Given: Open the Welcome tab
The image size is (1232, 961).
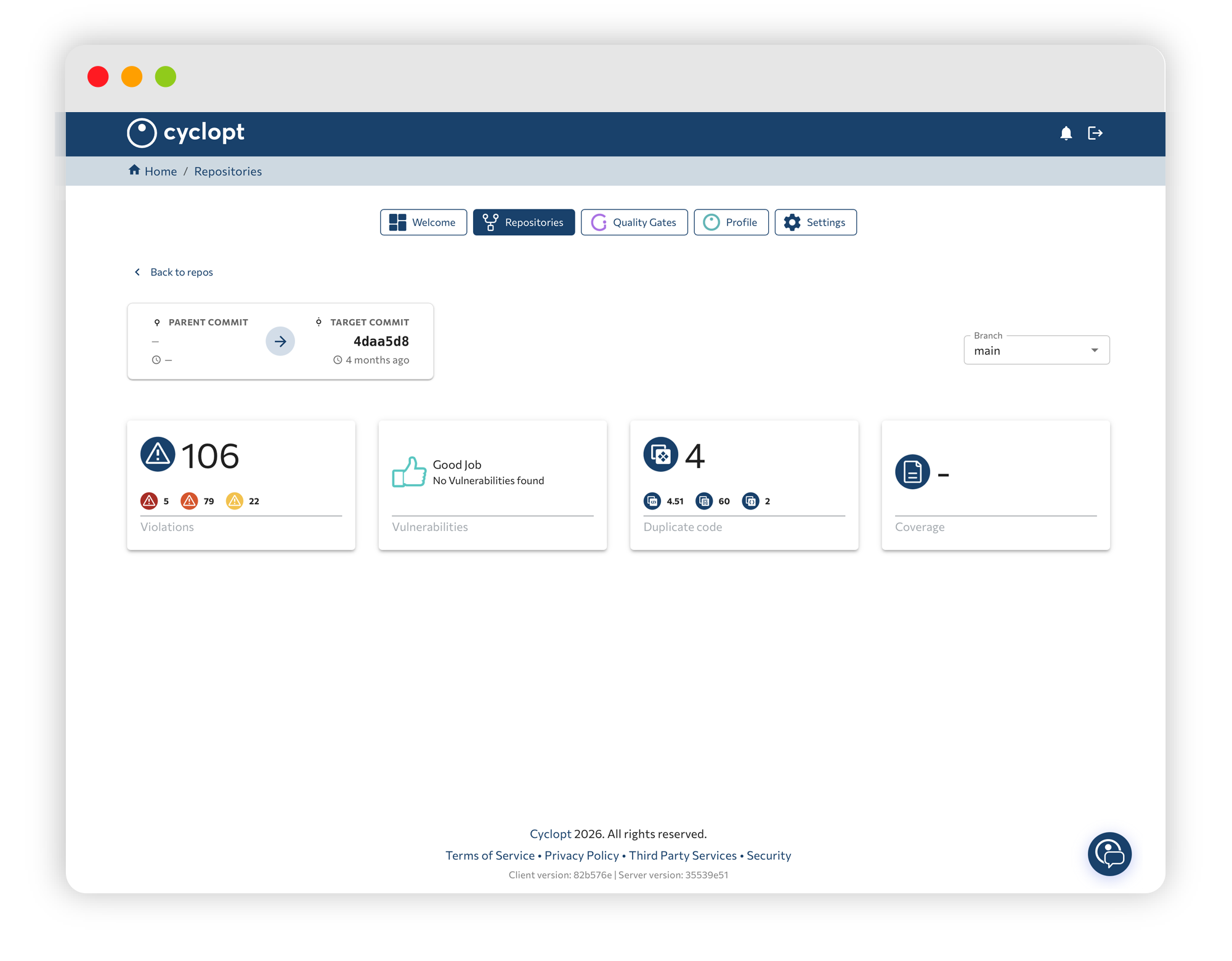Looking at the screenshot, I should coord(423,222).
